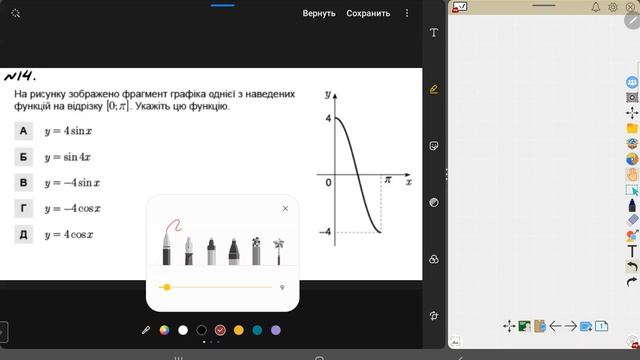640x360 pixels.
Task: Go to the next whiteboard page
Action: click(x=570, y=326)
